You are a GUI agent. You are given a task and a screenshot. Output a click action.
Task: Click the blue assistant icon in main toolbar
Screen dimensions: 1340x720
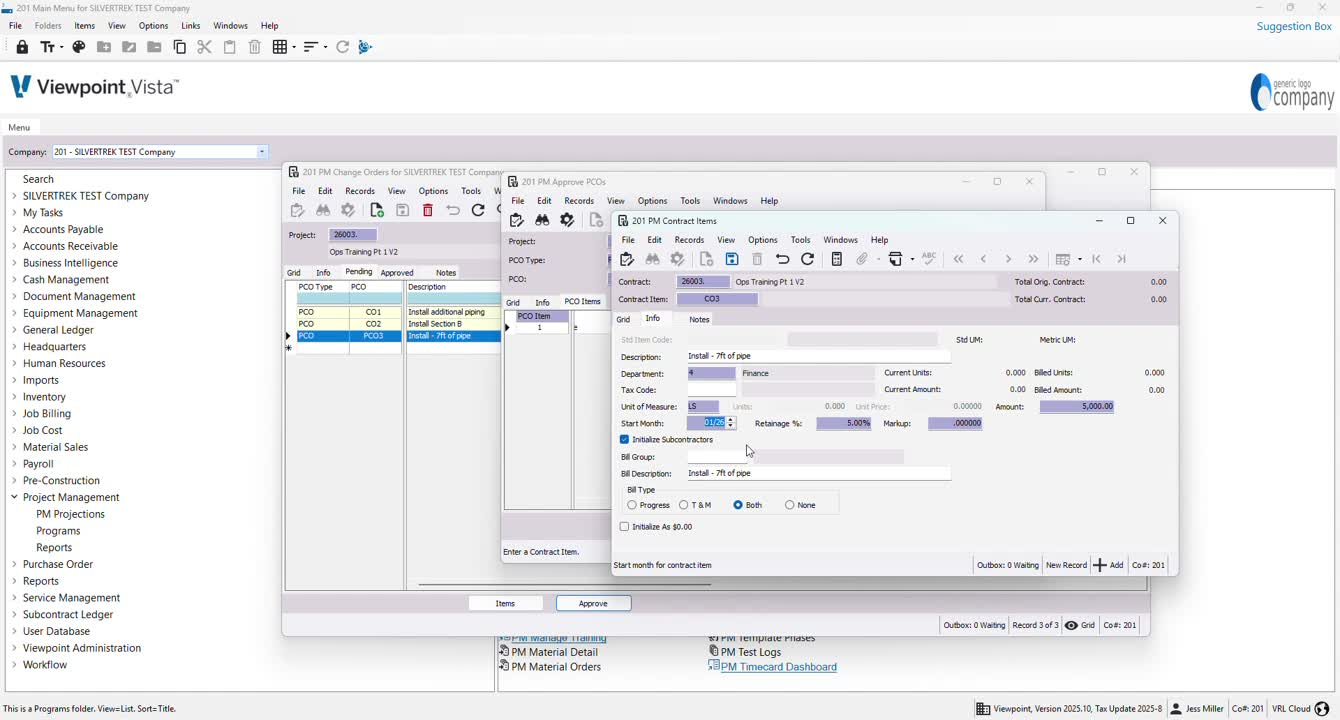(365, 47)
